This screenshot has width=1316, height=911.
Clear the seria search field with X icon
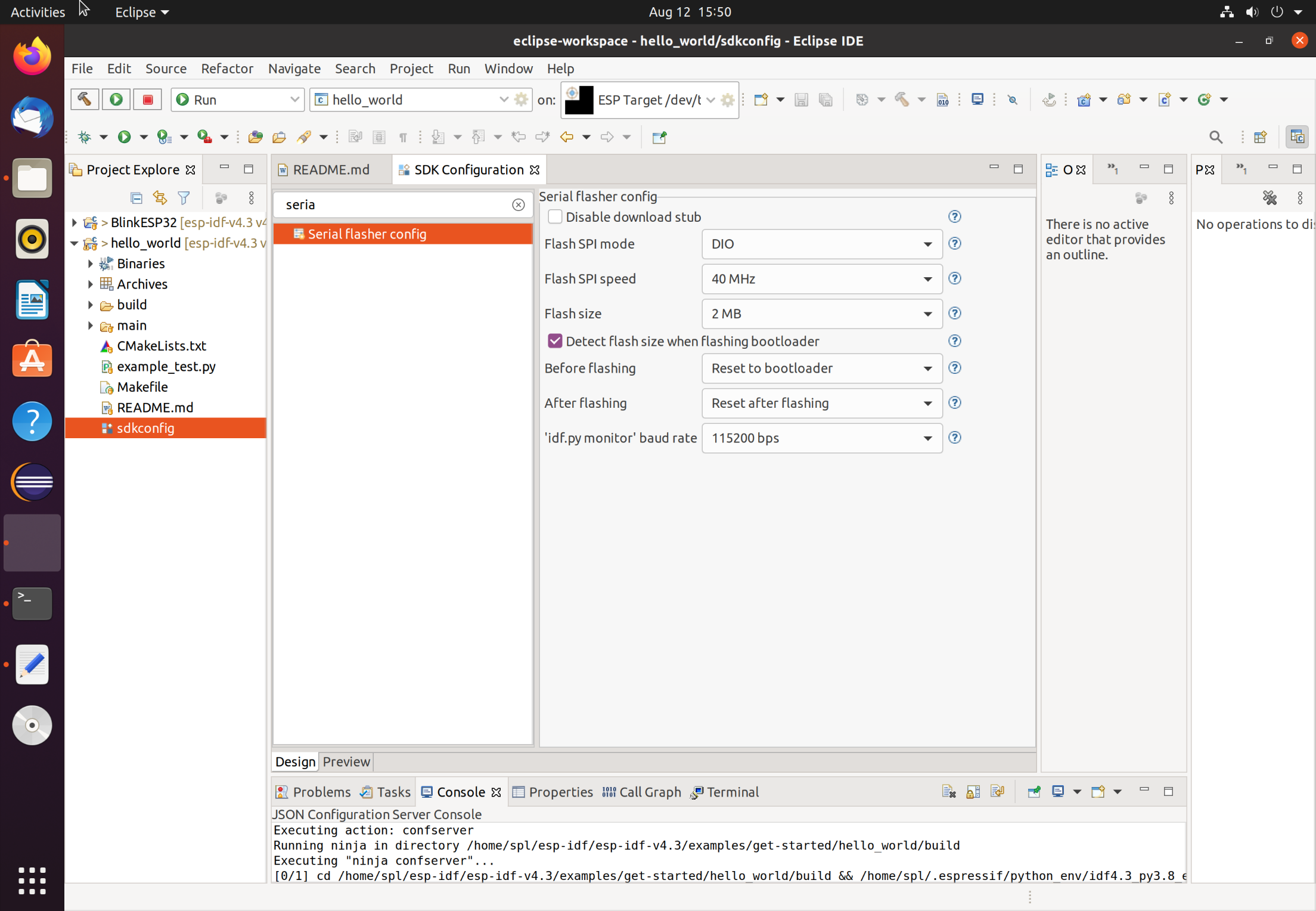(519, 204)
